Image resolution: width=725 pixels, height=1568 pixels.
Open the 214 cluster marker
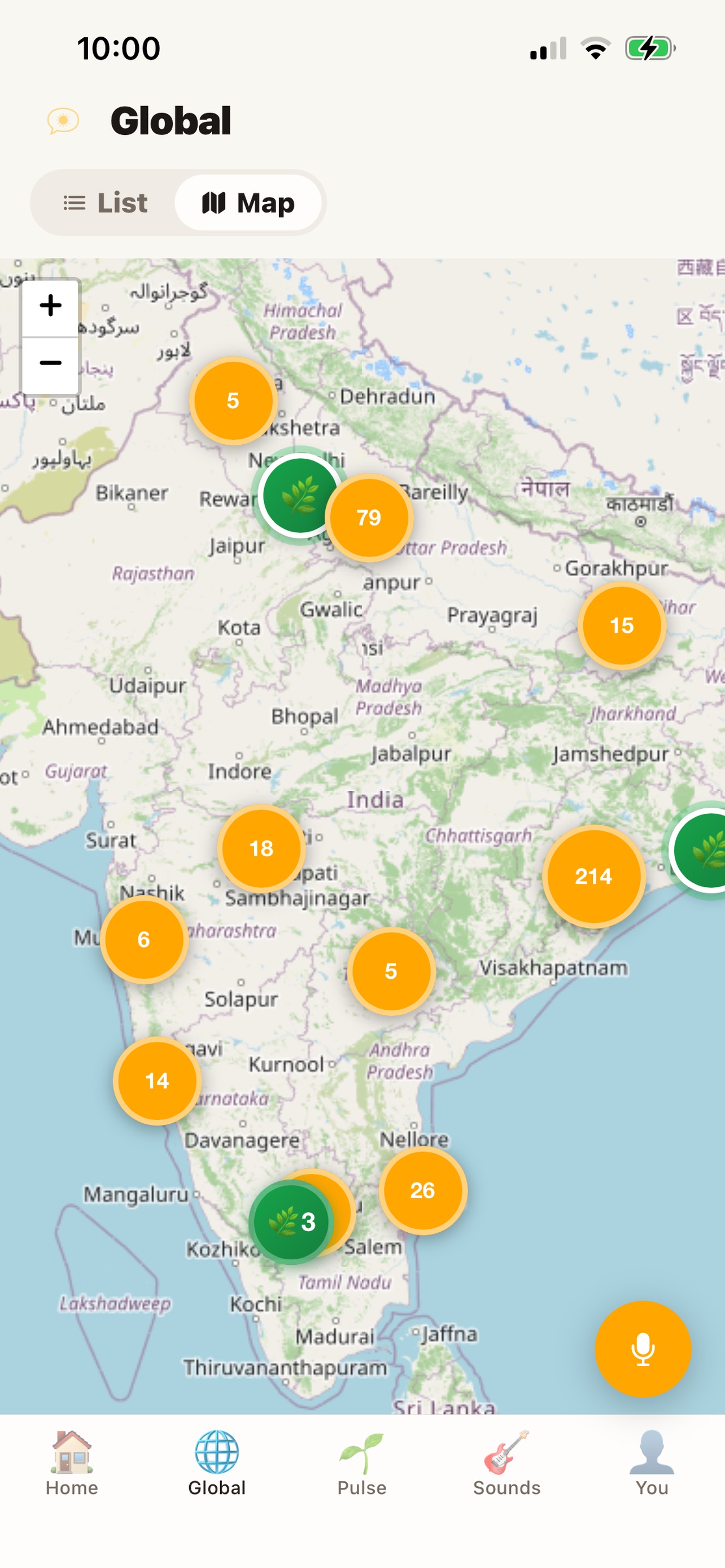[x=593, y=876]
